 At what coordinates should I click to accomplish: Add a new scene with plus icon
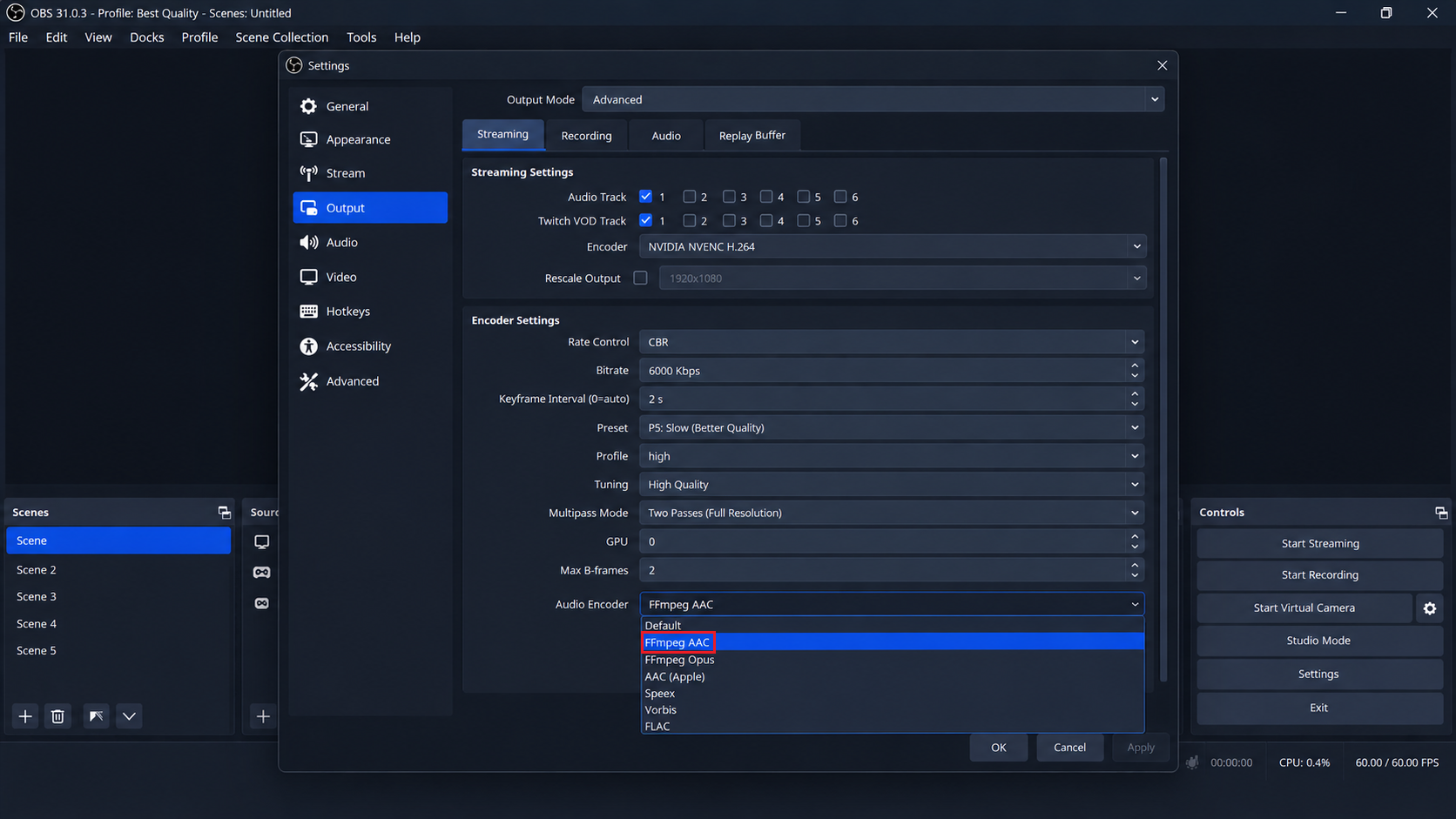[25, 716]
